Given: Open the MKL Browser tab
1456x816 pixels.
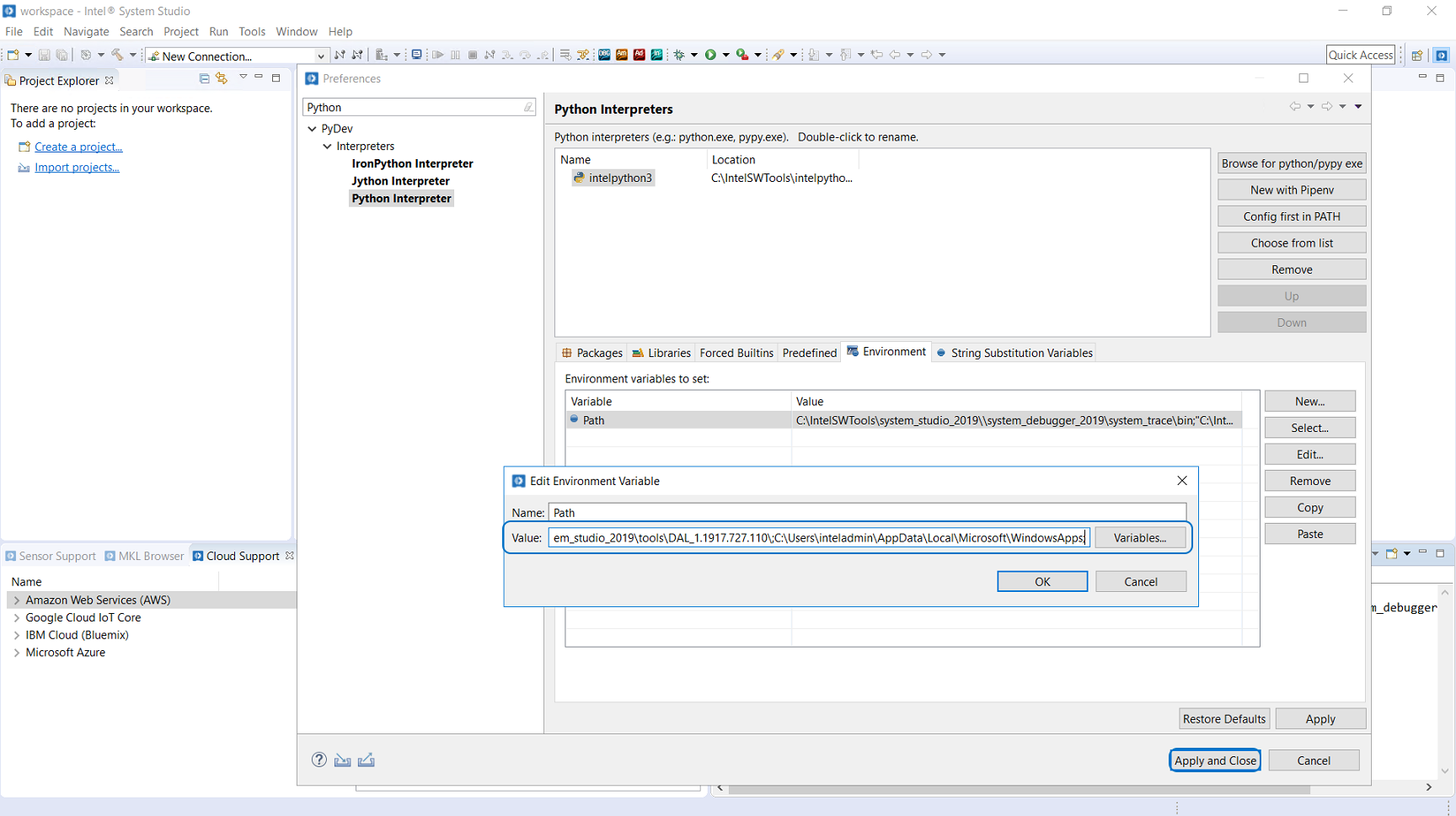Looking at the screenshot, I should (144, 557).
